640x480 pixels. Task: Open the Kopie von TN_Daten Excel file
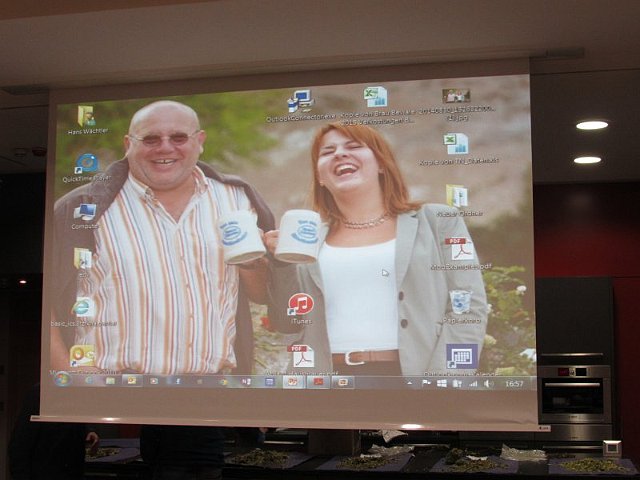pyautogui.click(x=456, y=144)
